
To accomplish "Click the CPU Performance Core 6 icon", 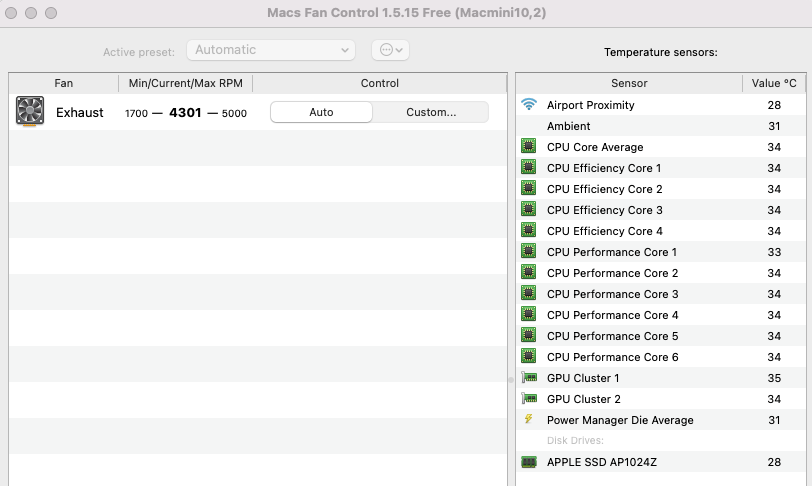I will 529,357.
